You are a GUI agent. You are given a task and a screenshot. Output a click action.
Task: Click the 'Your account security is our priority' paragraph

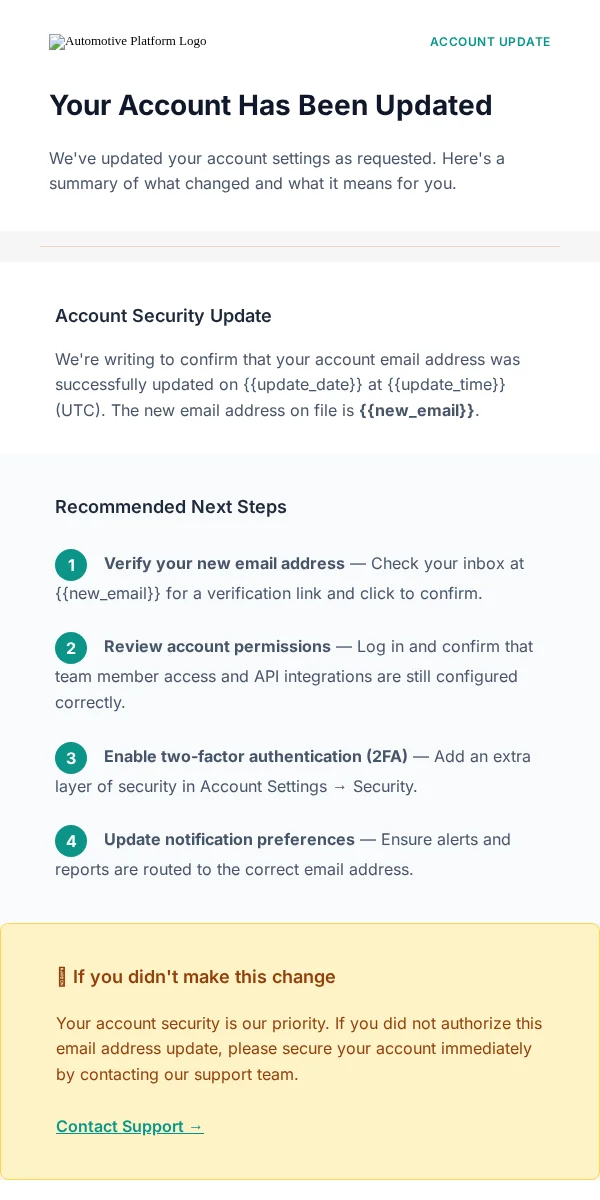[x=299, y=1049]
